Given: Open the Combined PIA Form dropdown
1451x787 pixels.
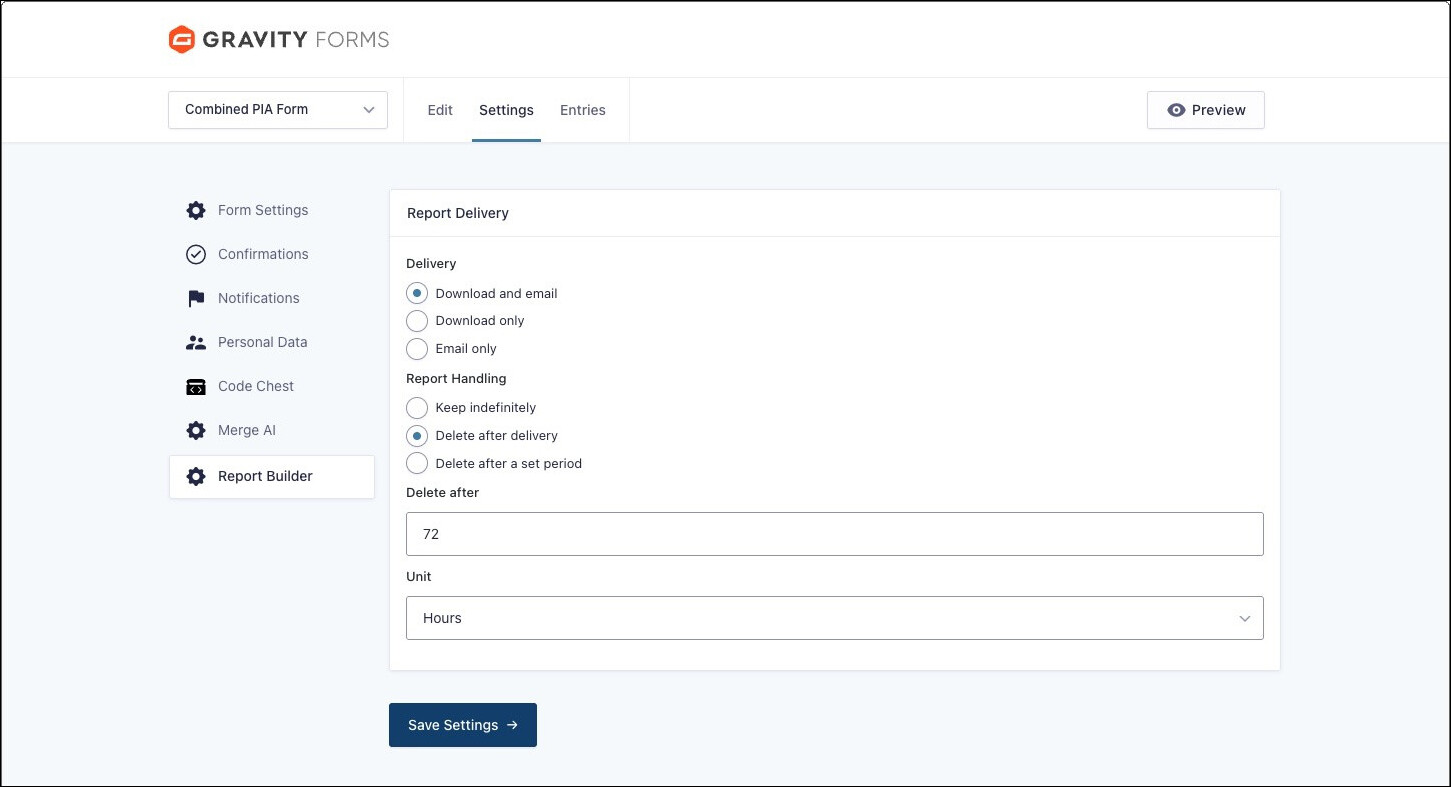Looking at the screenshot, I should [278, 110].
